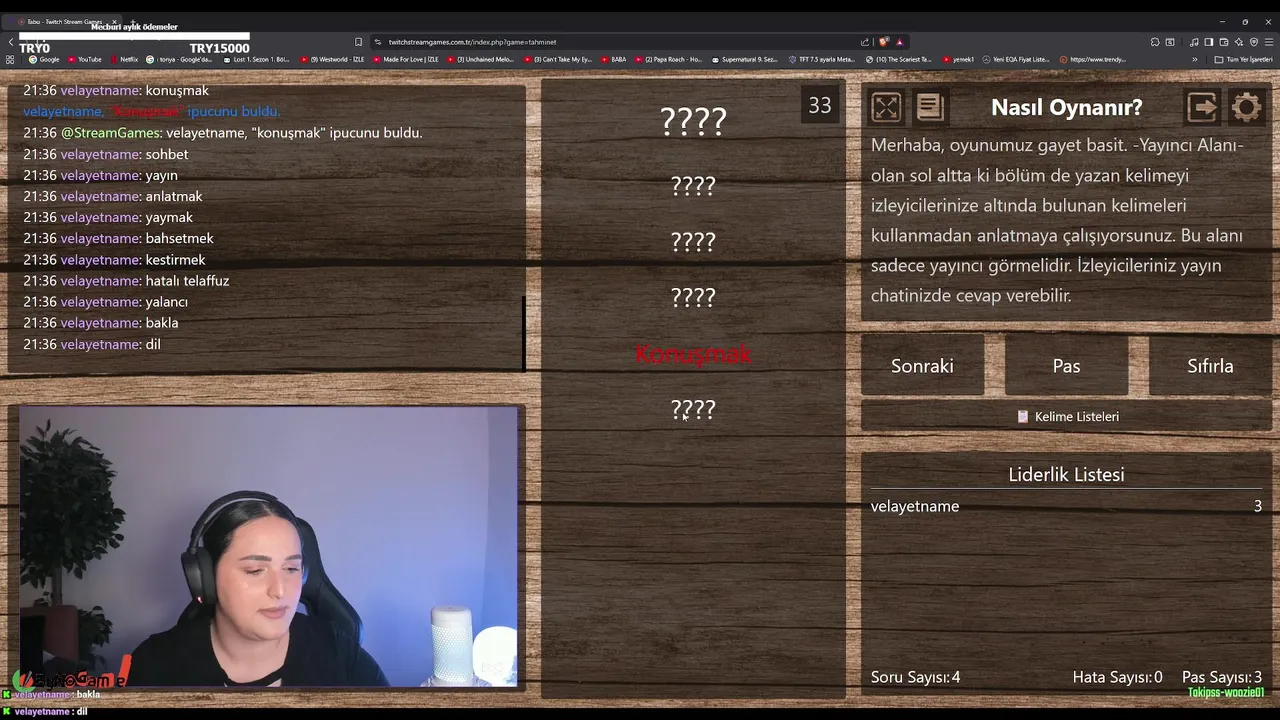This screenshot has width=1280, height=720.
Task: Open Brave Rewards triangle icon
Action: point(899,42)
